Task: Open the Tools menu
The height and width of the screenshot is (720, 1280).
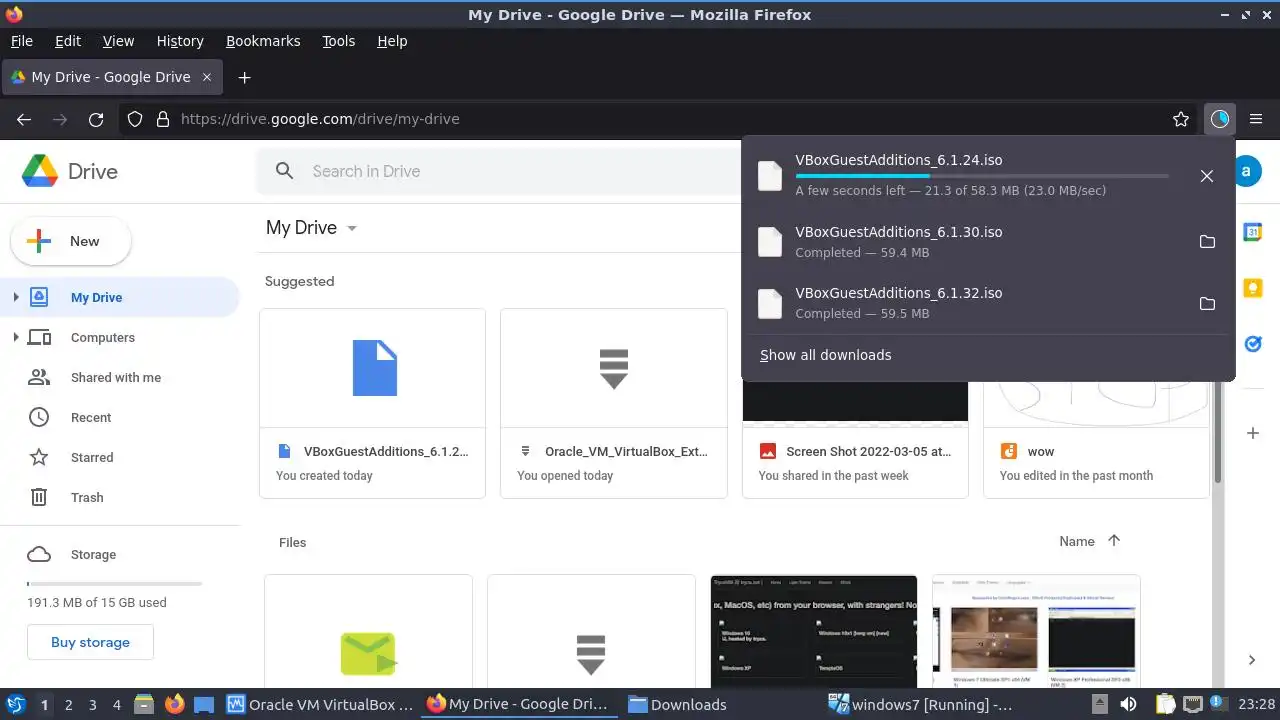Action: pyautogui.click(x=339, y=41)
